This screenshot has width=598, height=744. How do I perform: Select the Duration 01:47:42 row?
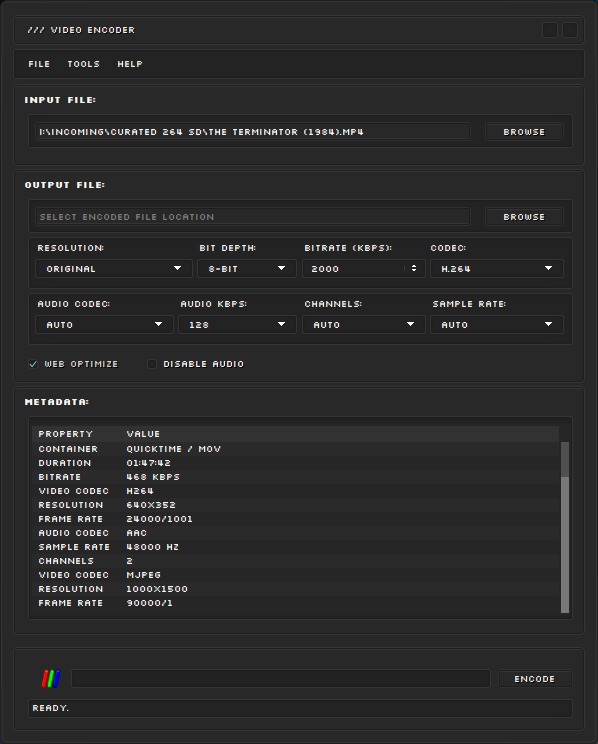click(296, 463)
